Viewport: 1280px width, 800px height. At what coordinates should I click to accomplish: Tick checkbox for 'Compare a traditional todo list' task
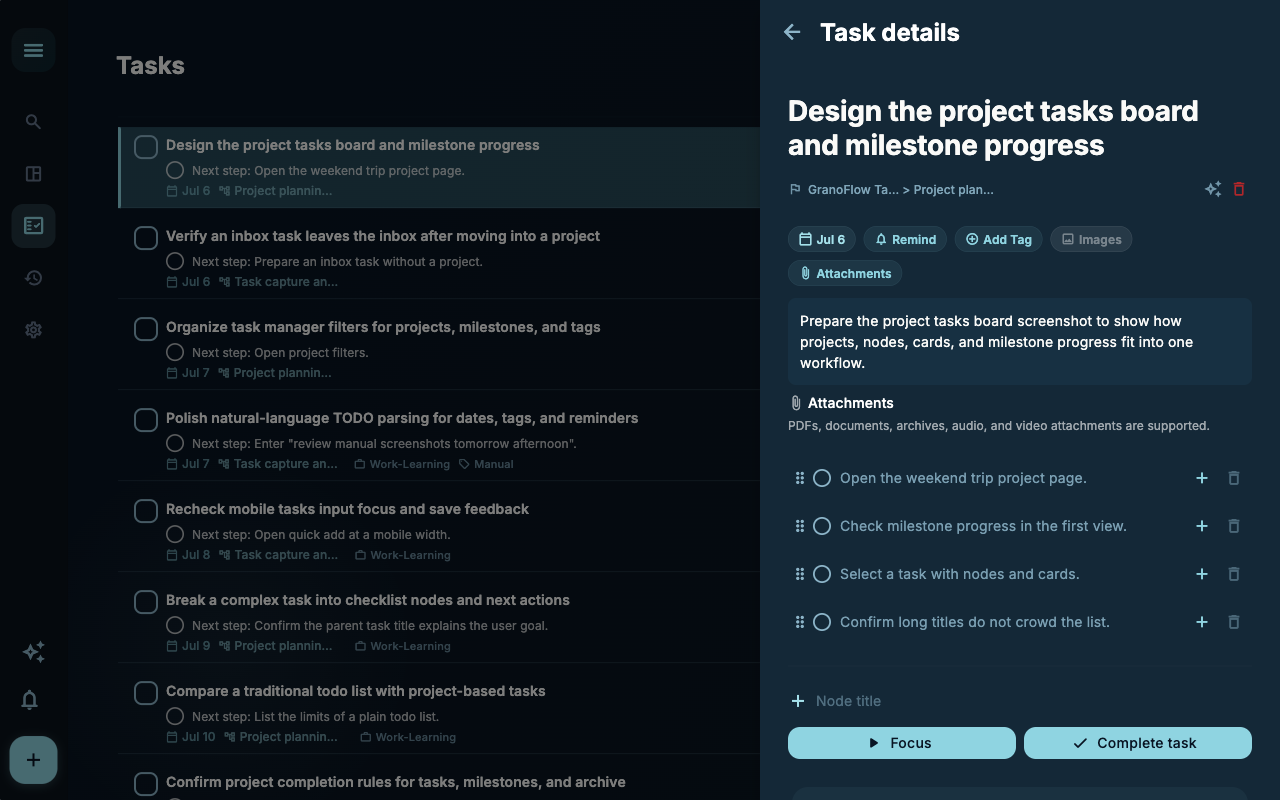pos(146,693)
